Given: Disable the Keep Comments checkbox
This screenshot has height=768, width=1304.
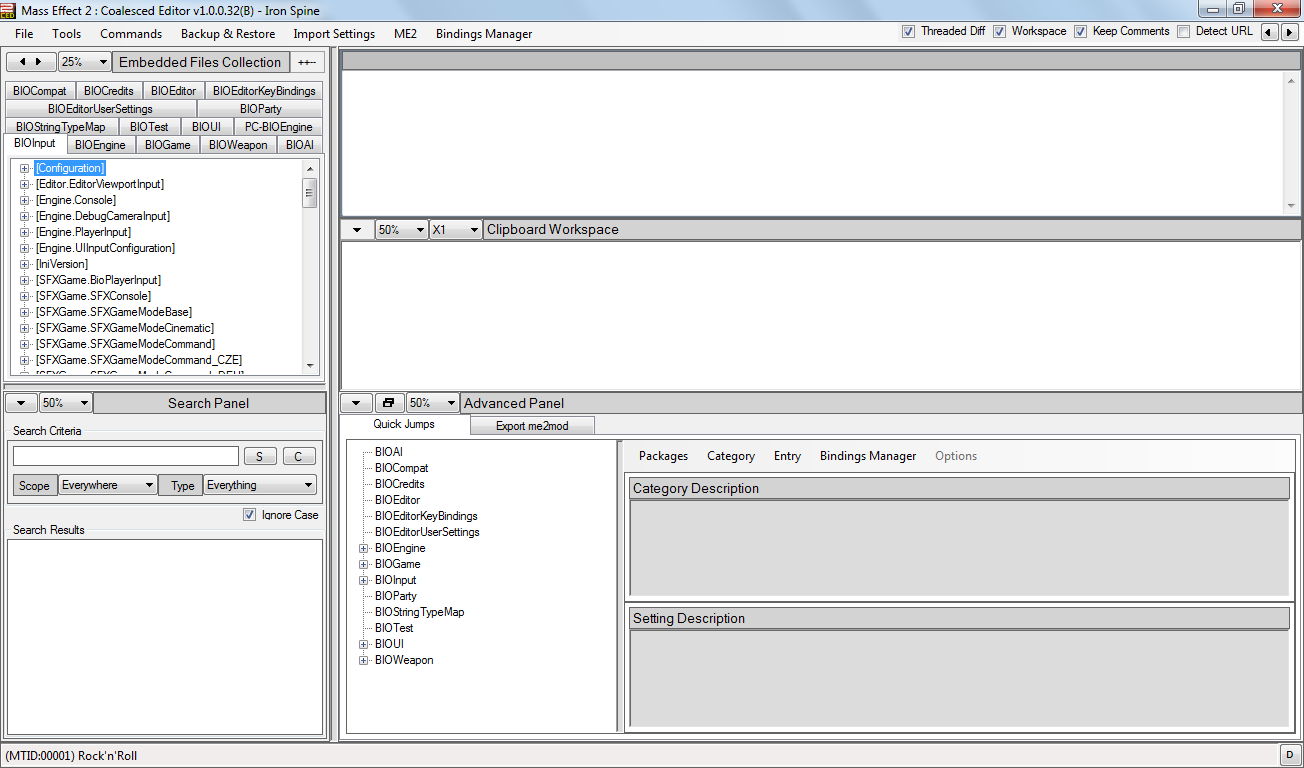Looking at the screenshot, I should 1080,32.
